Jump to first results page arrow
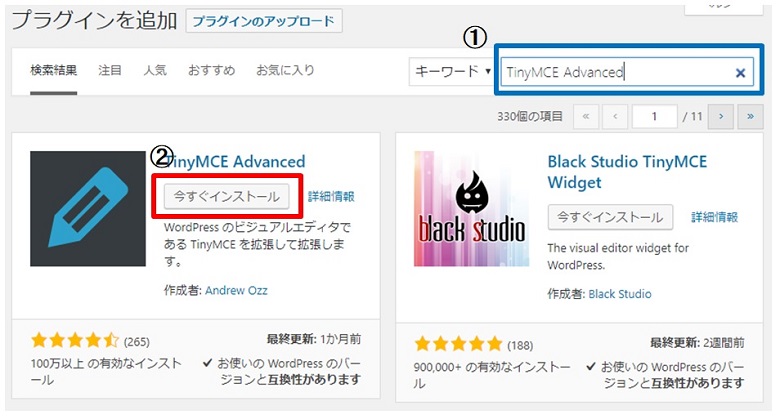 pos(586,117)
